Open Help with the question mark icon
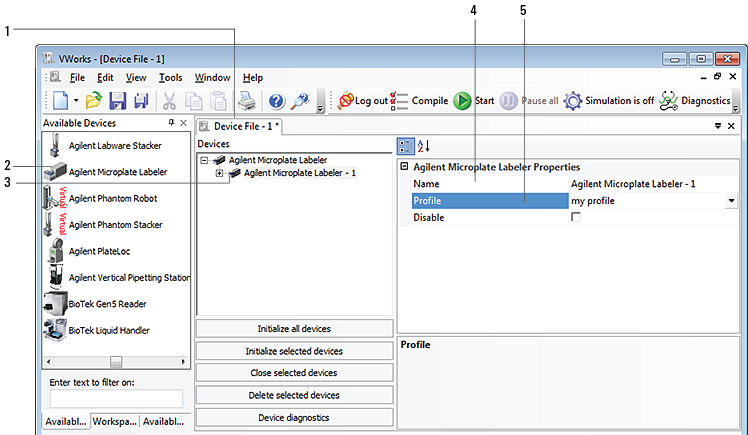 [277, 101]
